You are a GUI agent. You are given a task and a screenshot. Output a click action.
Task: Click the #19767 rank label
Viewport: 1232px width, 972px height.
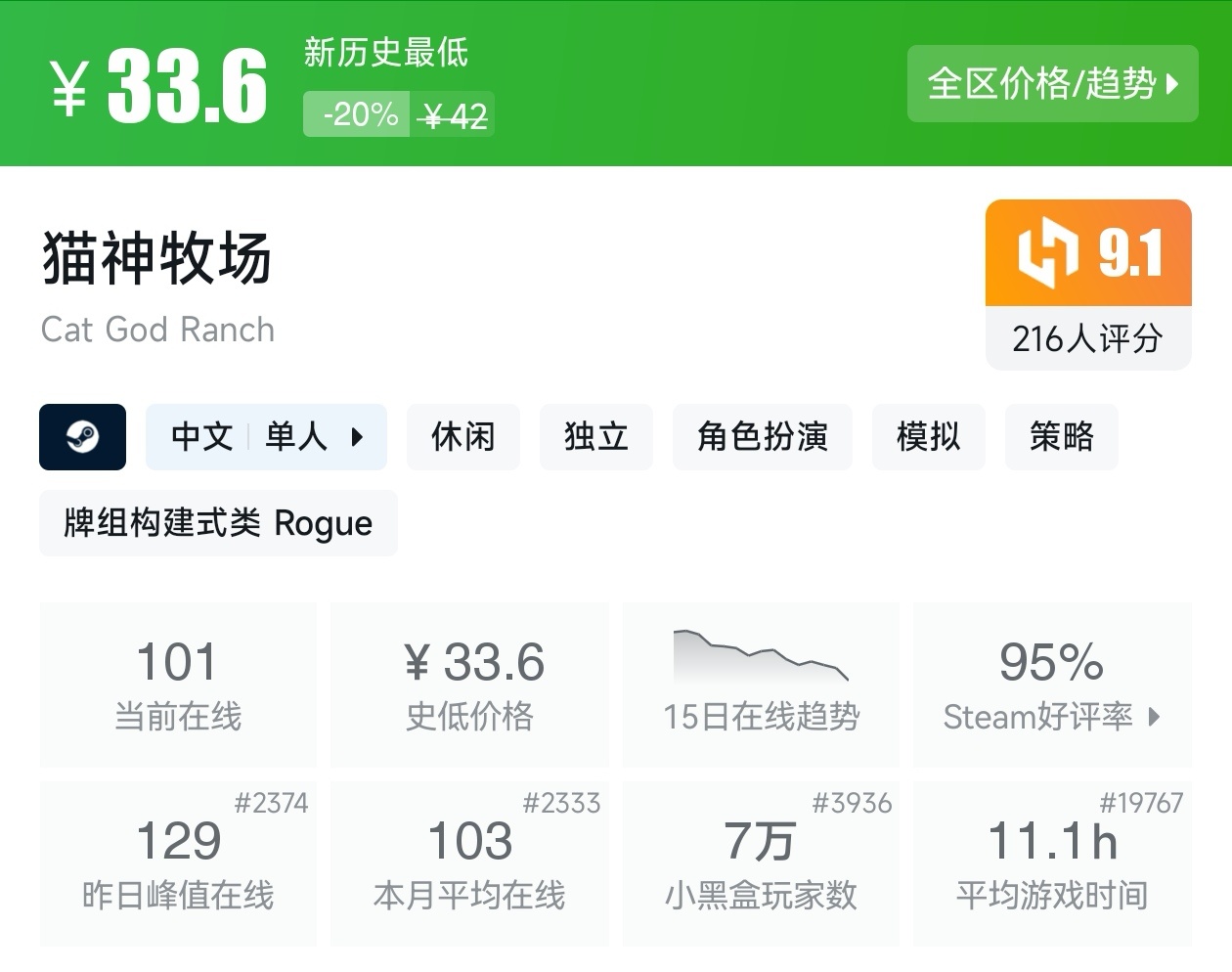pos(1141,804)
